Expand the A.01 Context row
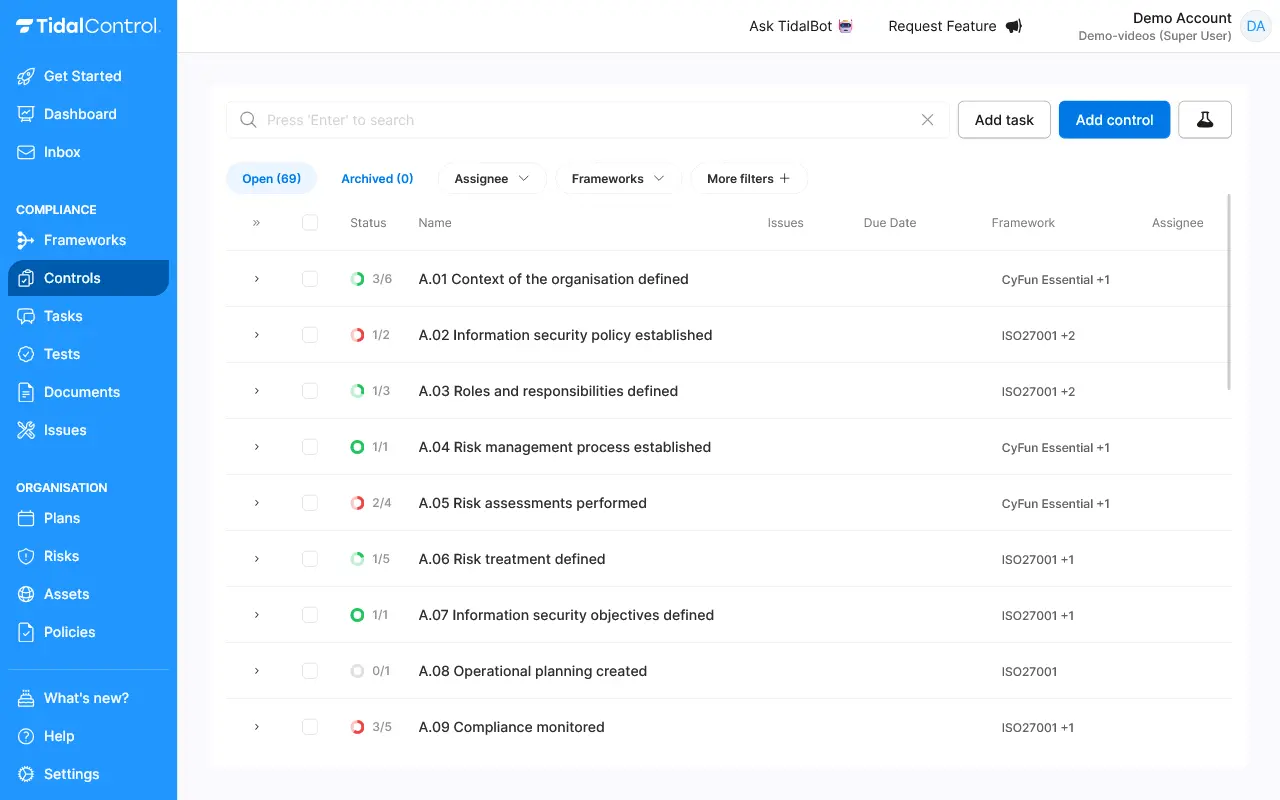The width and height of the screenshot is (1280, 800). coord(256,279)
